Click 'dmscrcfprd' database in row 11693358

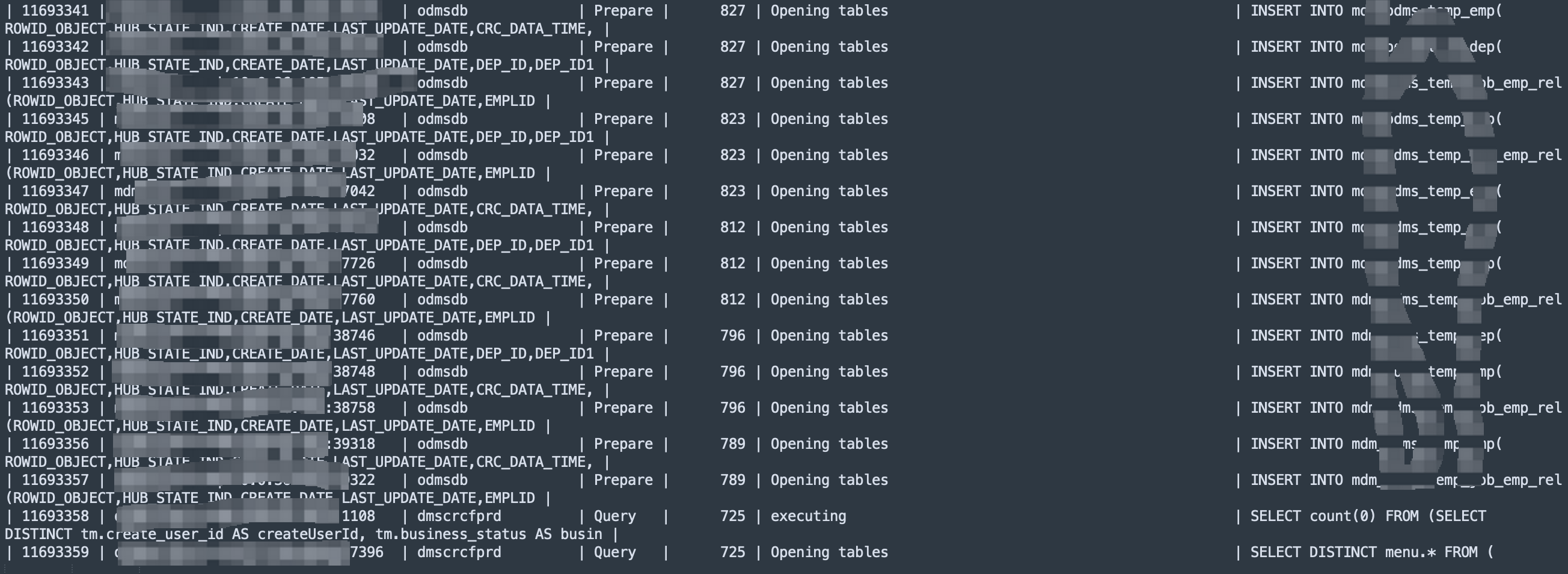click(x=459, y=517)
